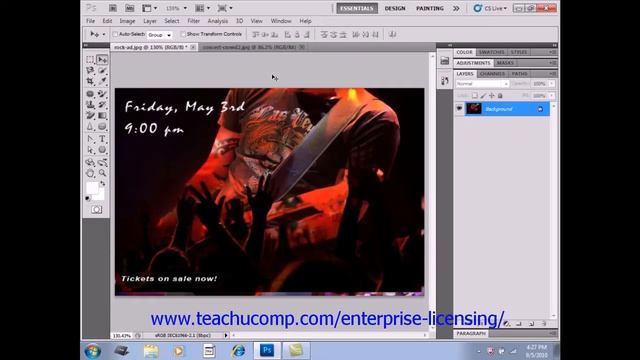Select the Eraser tool

pos(90,116)
